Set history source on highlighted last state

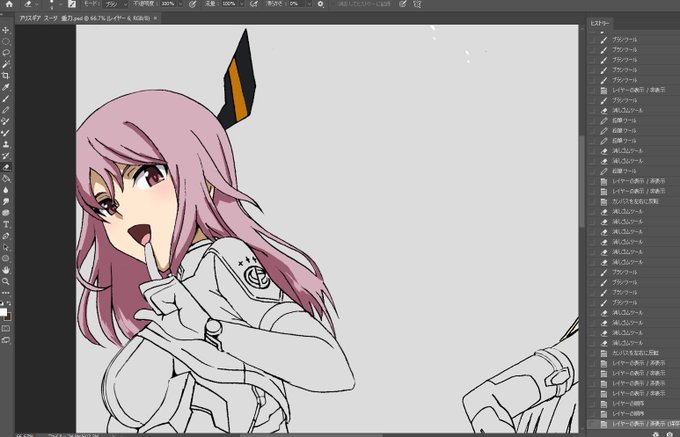pos(592,424)
